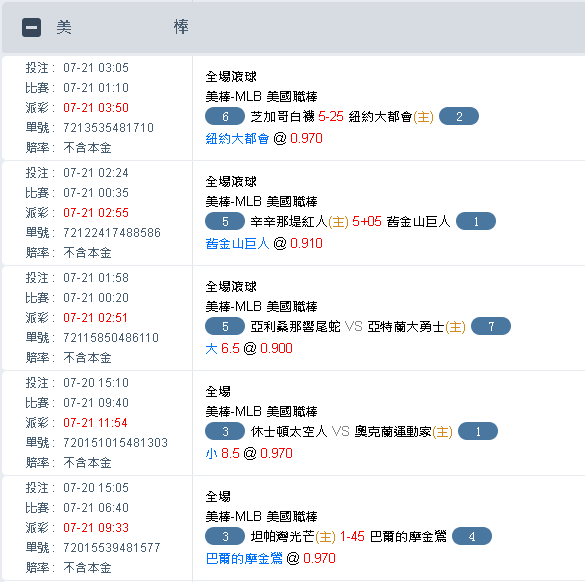Viewport: 585px width, 582px height.
Task: Open the 巴爾的摩金鶯 bet selection link
Action: [x=244, y=558]
